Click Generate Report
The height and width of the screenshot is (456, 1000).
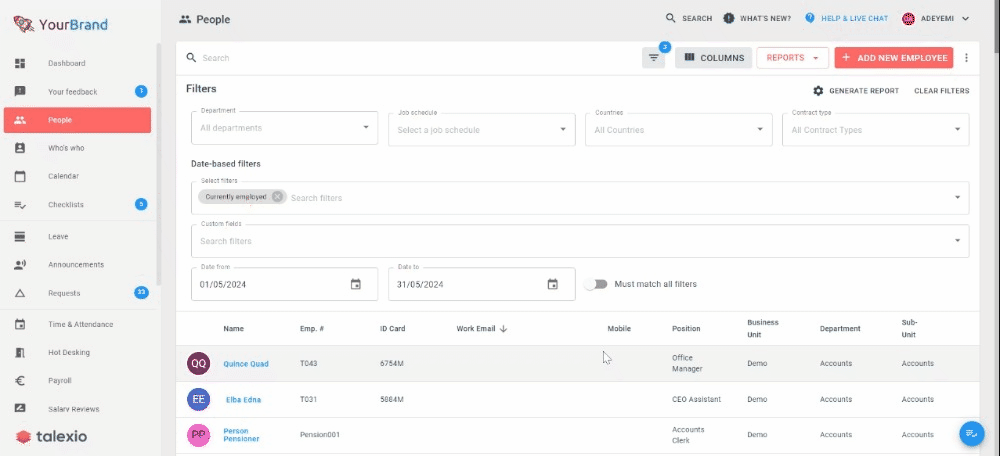click(856, 91)
